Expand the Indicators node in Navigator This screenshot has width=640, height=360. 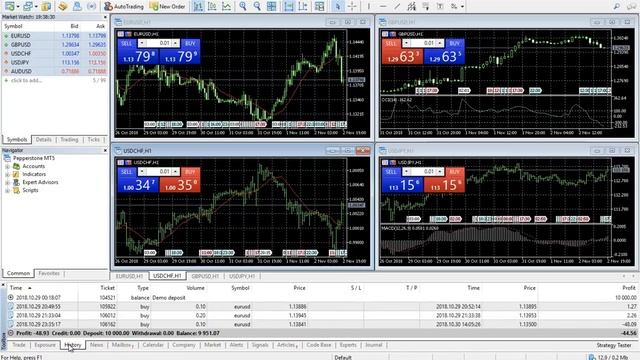tap(7, 174)
